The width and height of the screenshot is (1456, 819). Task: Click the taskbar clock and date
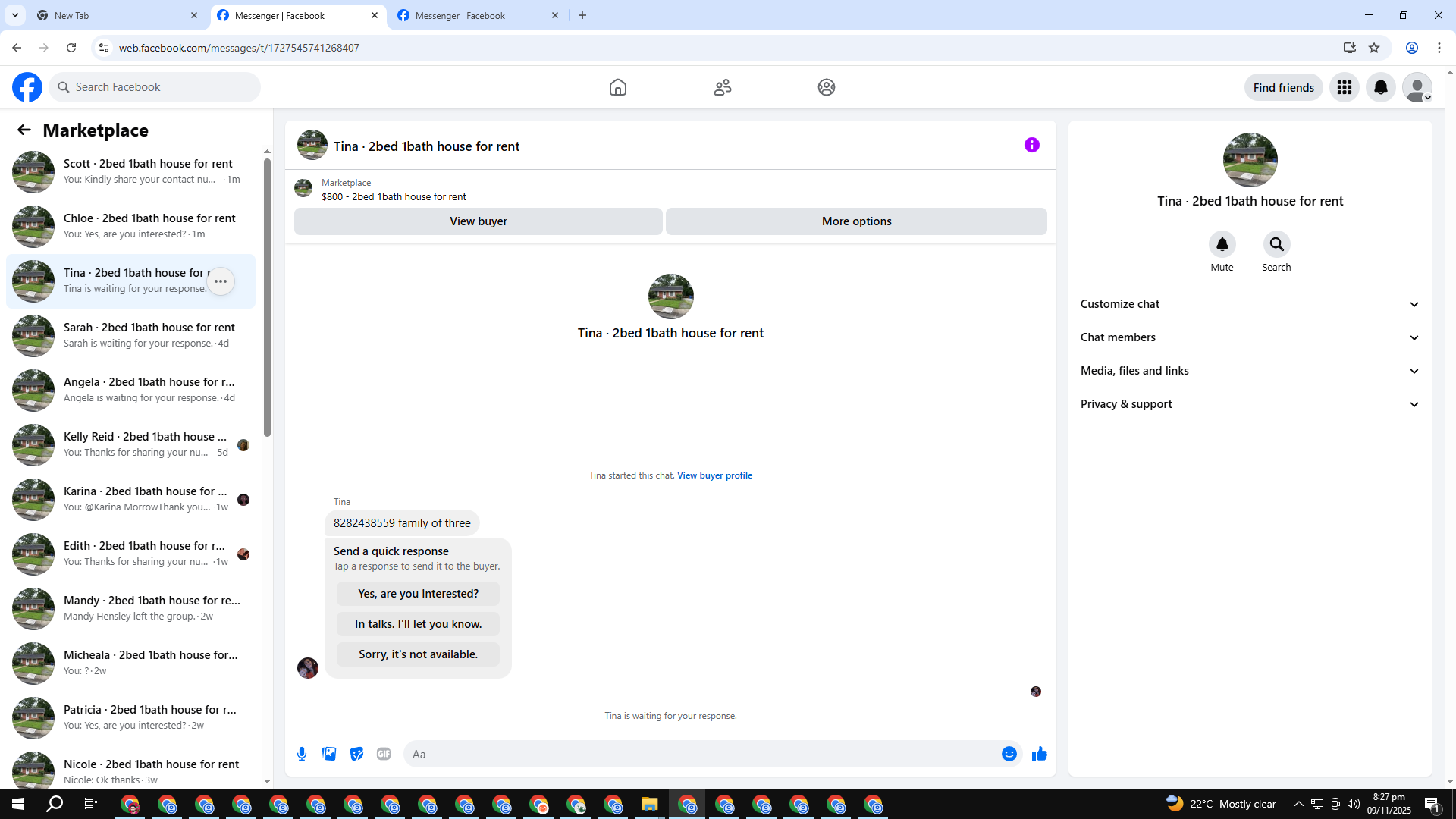[x=1389, y=804]
